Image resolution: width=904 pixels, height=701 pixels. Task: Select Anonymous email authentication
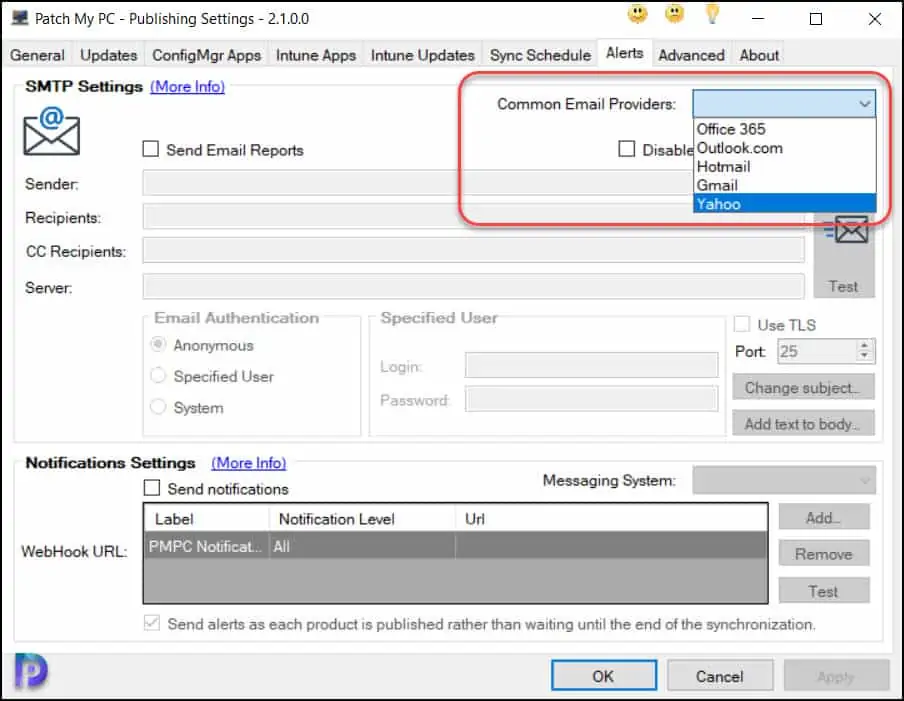pyautogui.click(x=157, y=344)
